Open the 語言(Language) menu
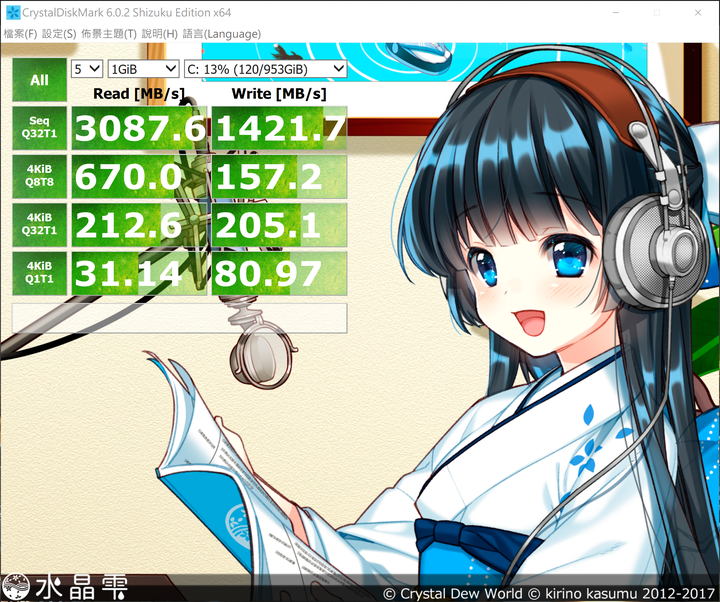The height and width of the screenshot is (602, 720). tap(222, 34)
